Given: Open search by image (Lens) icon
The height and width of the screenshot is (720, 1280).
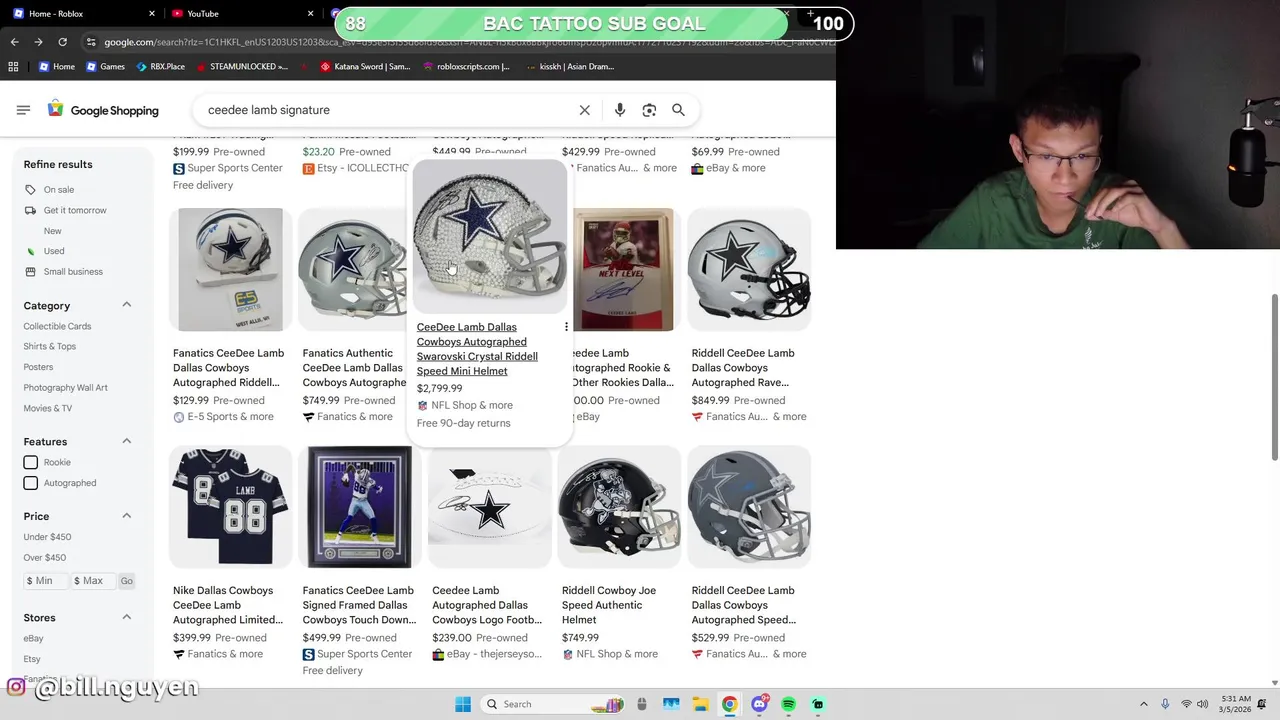Looking at the screenshot, I should [649, 110].
